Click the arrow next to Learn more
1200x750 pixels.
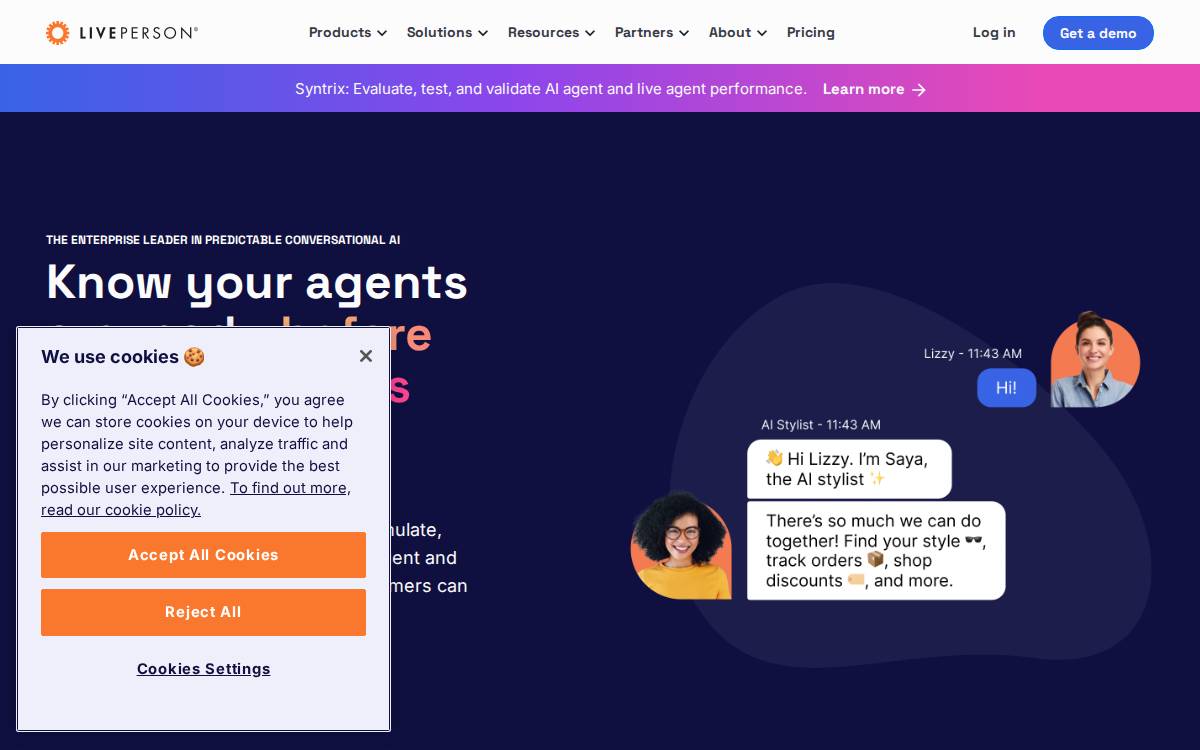tap(919, 90)
